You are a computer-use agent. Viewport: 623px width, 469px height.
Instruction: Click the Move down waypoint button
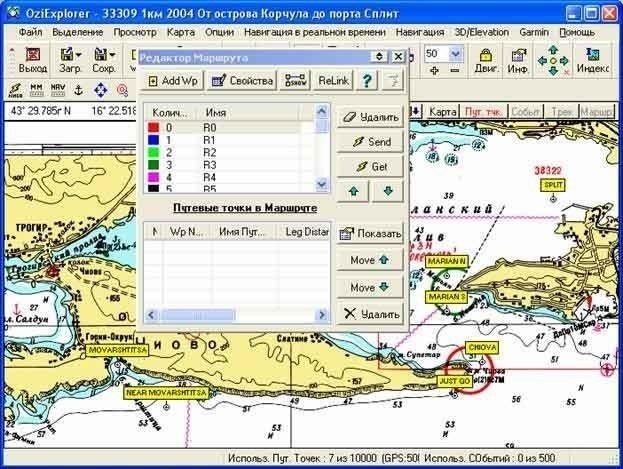[370, 287]
